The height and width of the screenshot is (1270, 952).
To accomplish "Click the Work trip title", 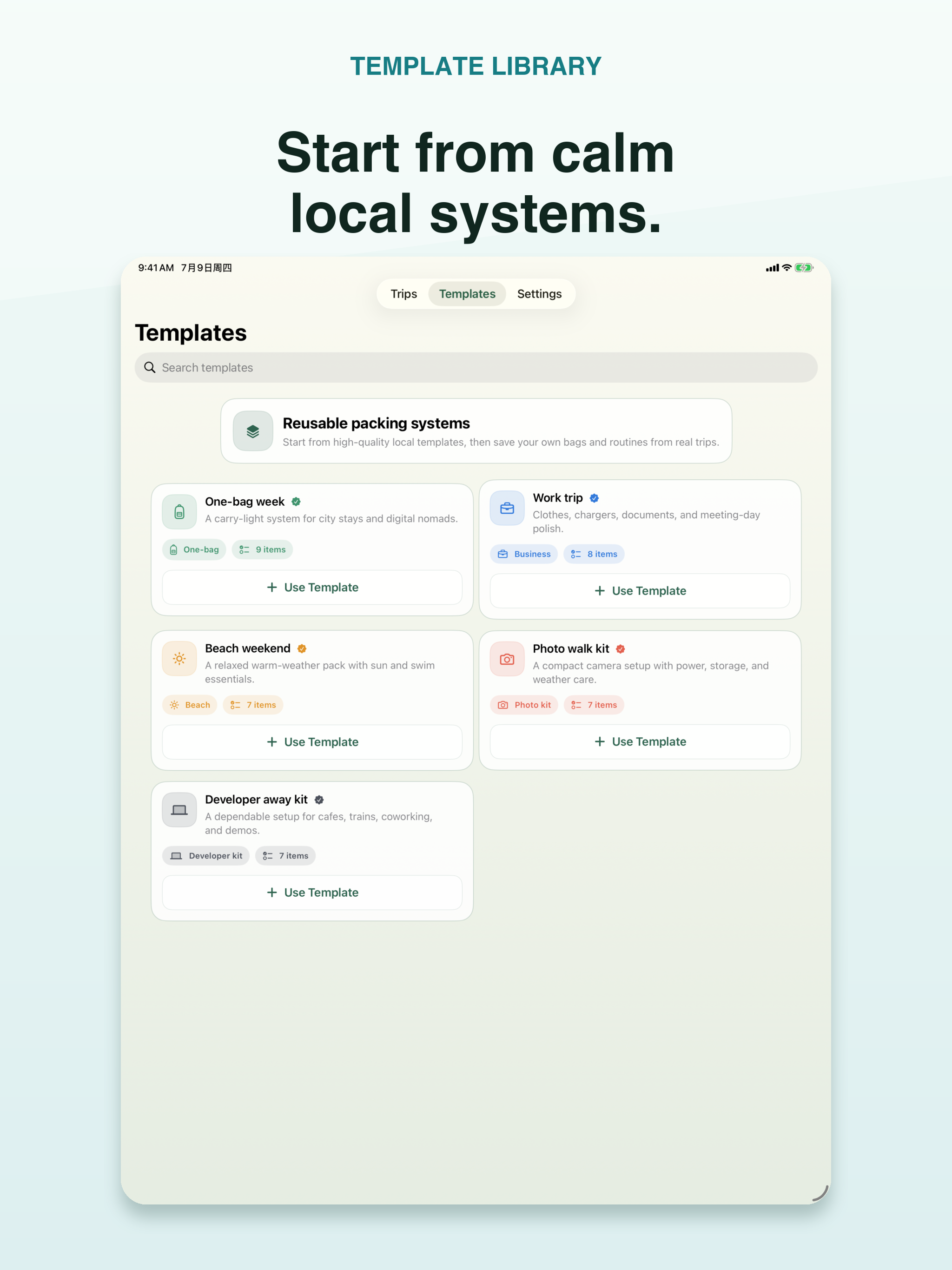I will (x=557, y=498).
